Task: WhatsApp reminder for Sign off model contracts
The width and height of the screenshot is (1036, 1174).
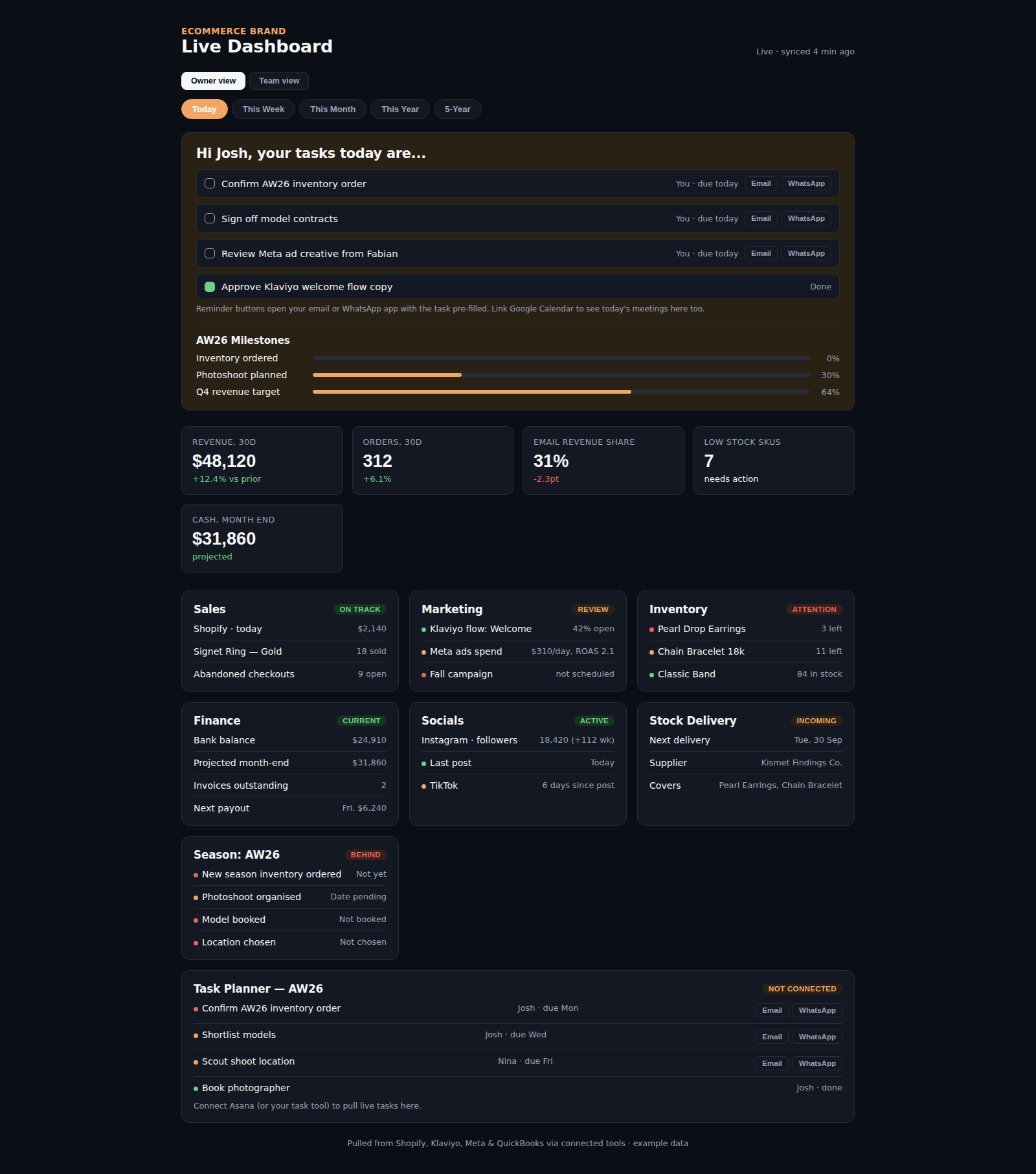Action: coord(806,218)
